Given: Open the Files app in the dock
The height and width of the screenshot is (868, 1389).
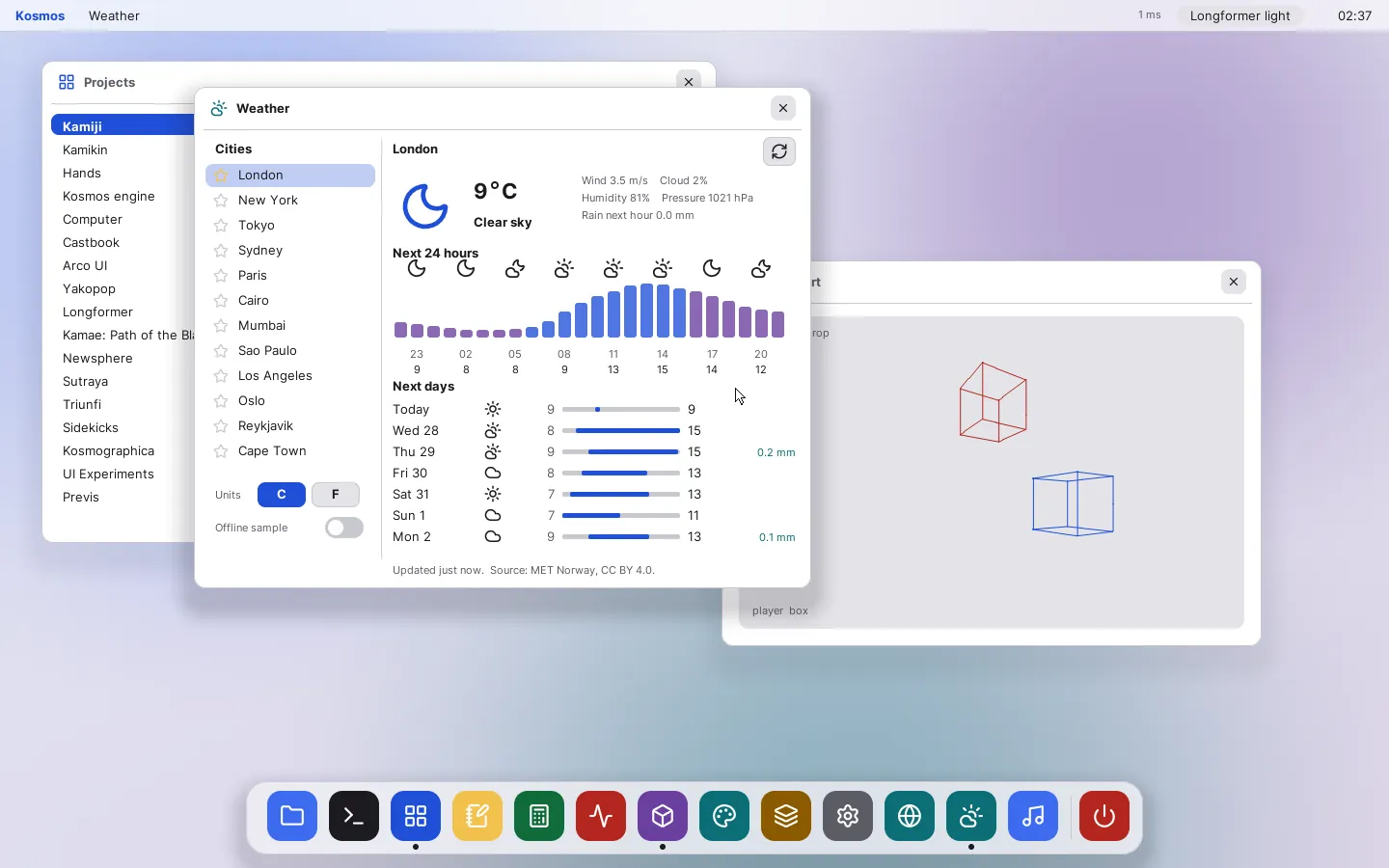Looking at the screenshot, I should (x=292, y=816).
